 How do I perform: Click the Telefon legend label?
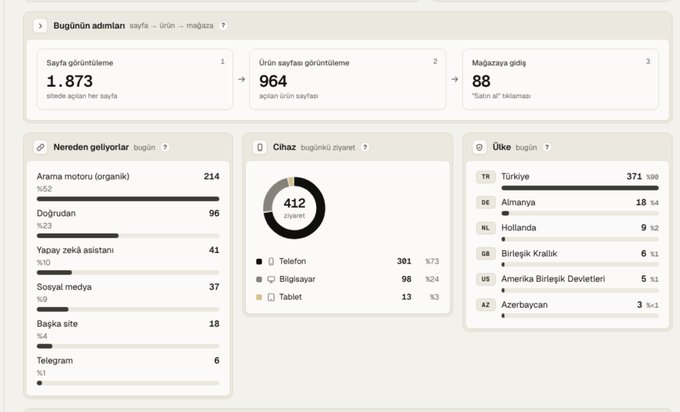pyautogui.click(x=292, y=262)
